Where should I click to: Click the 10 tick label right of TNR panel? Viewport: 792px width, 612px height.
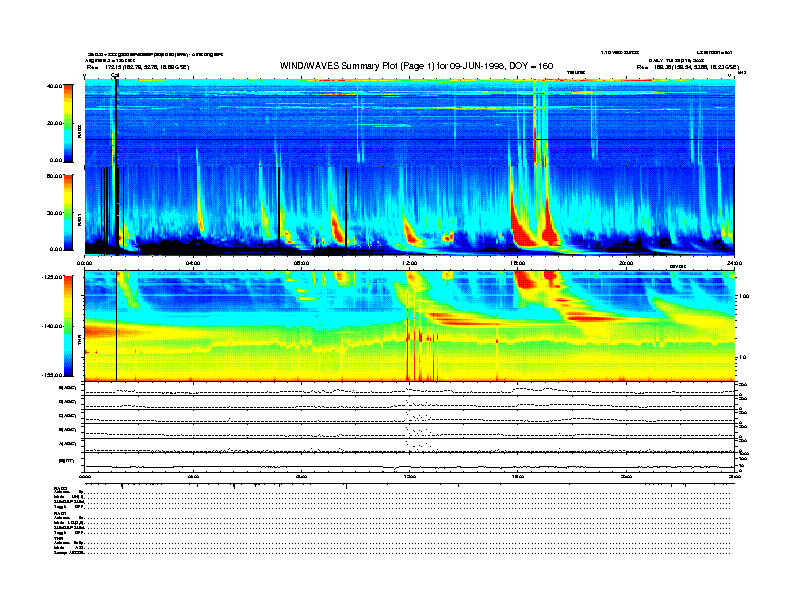point(742,358)
